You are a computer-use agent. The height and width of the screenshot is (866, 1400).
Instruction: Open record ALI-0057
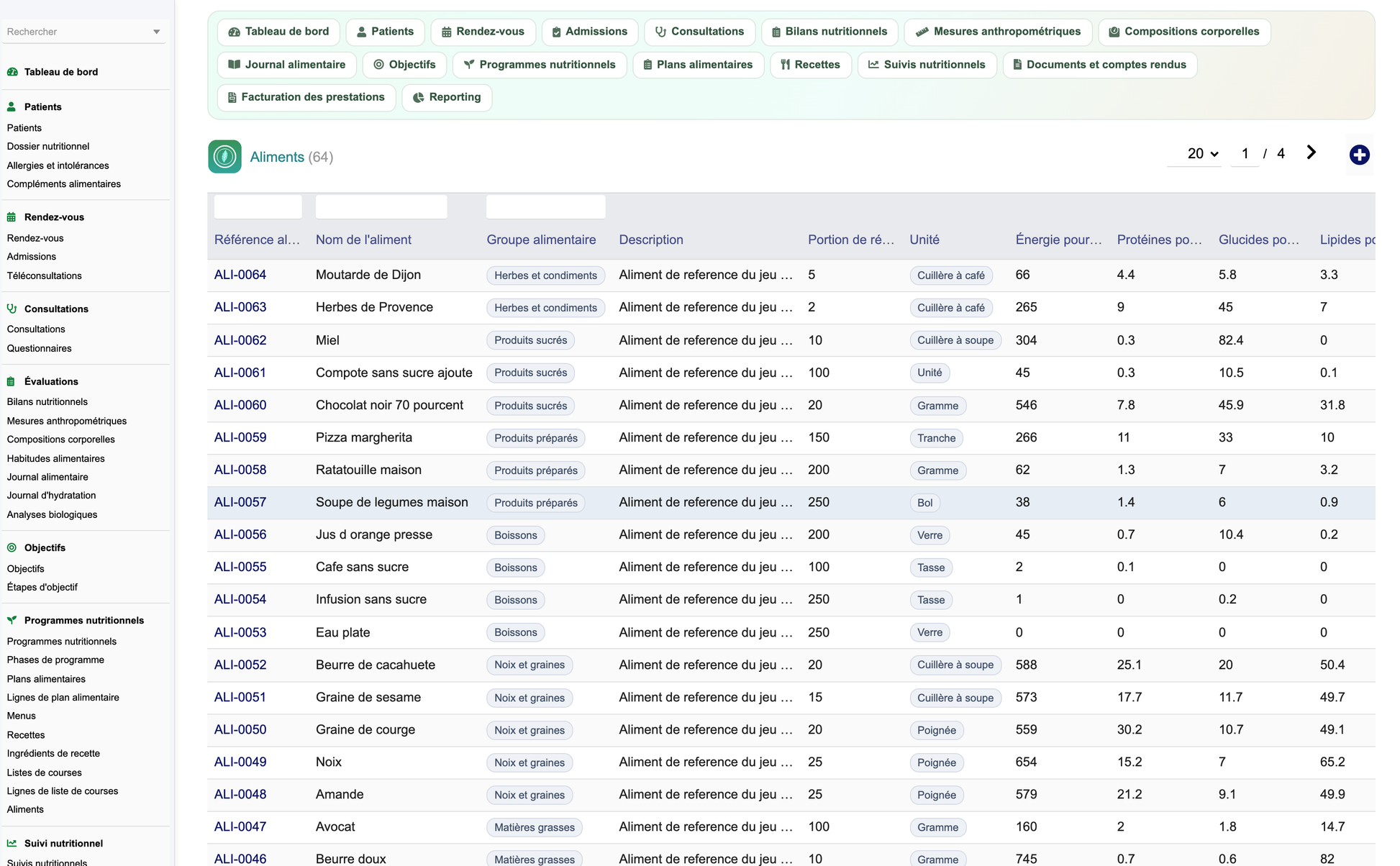pos(240,502)
